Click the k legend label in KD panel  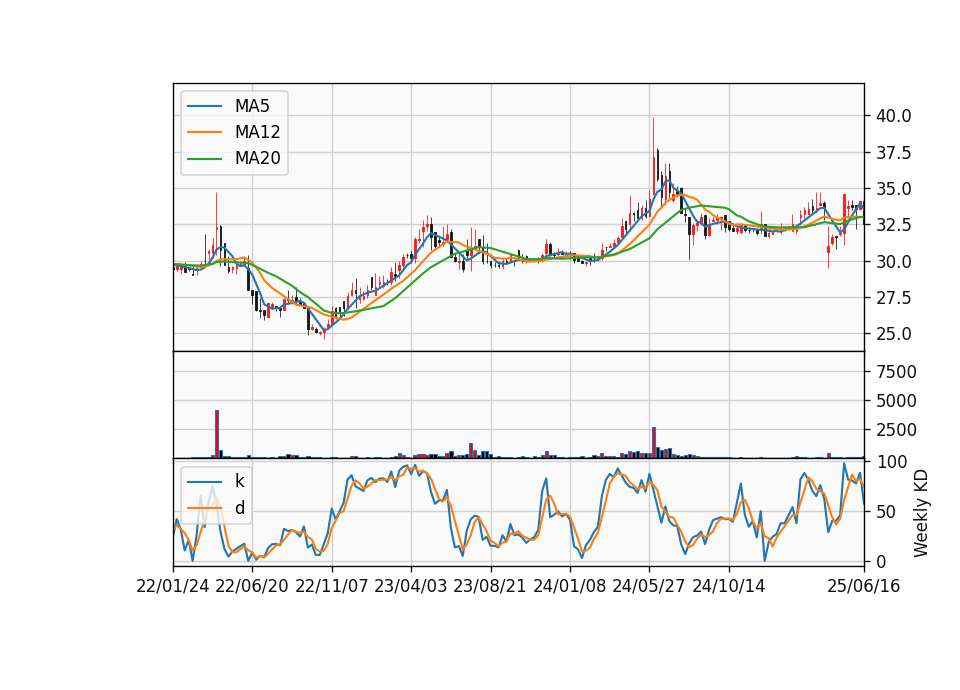239,481
